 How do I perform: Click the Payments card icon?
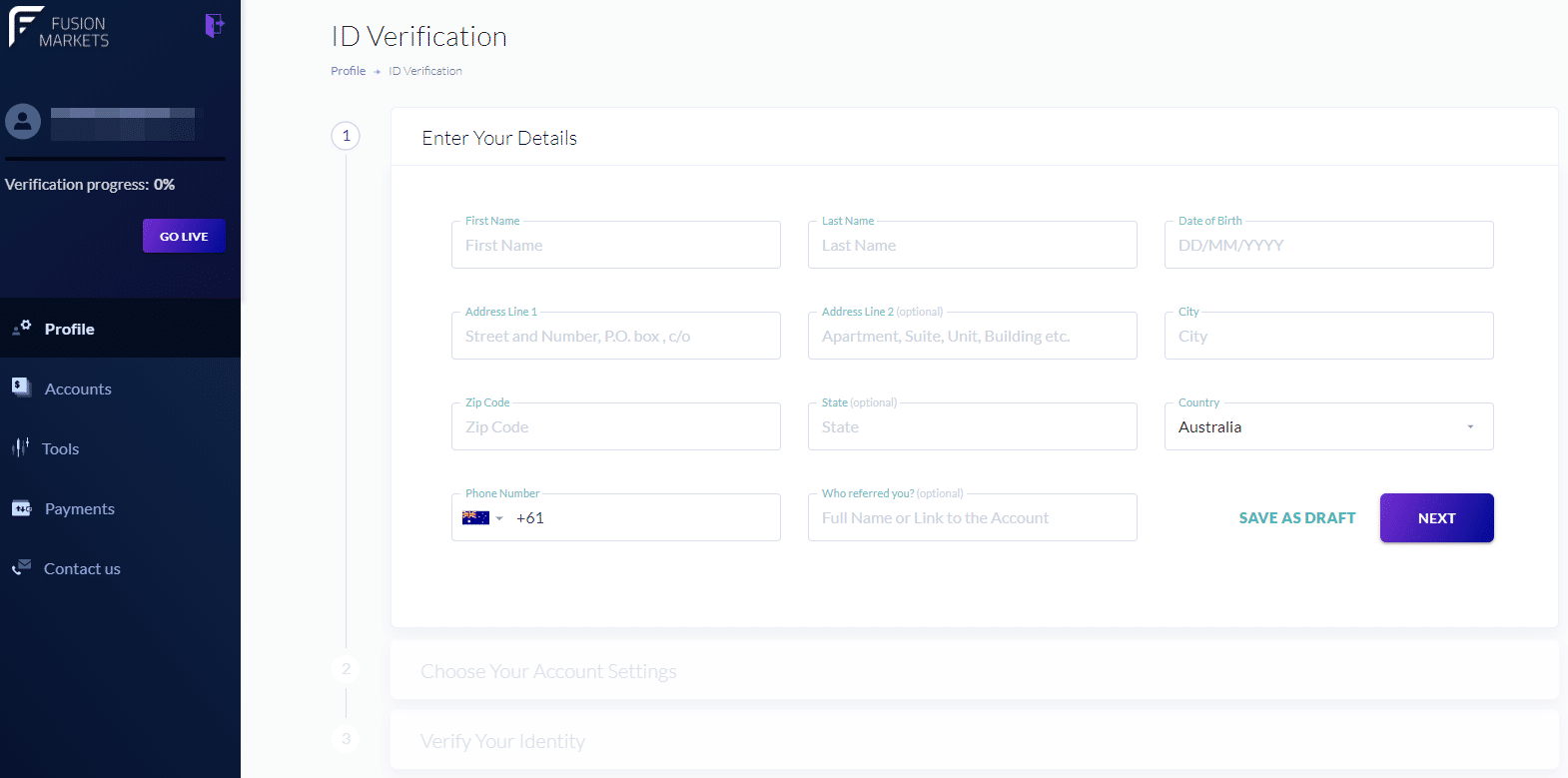tap(22, 508)
